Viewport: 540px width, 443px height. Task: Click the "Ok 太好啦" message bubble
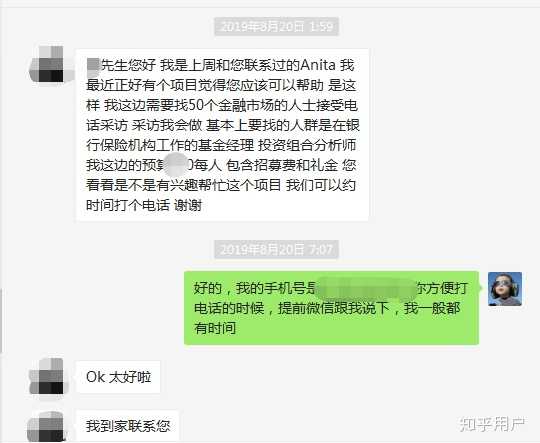pyautogui.click(x=118, y=377)
